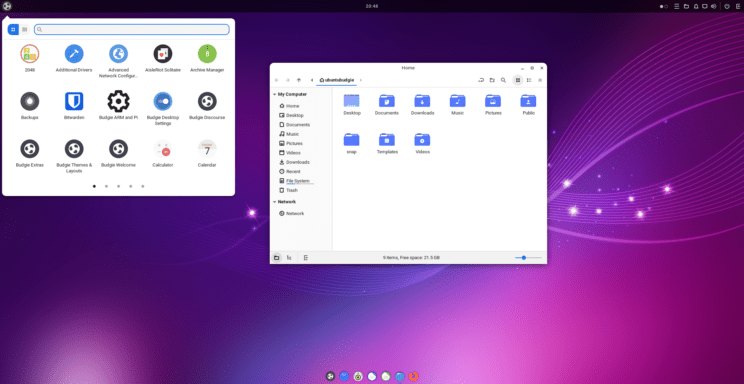
Task: Go to fifth page of app menu
Action: coord(143,187)
